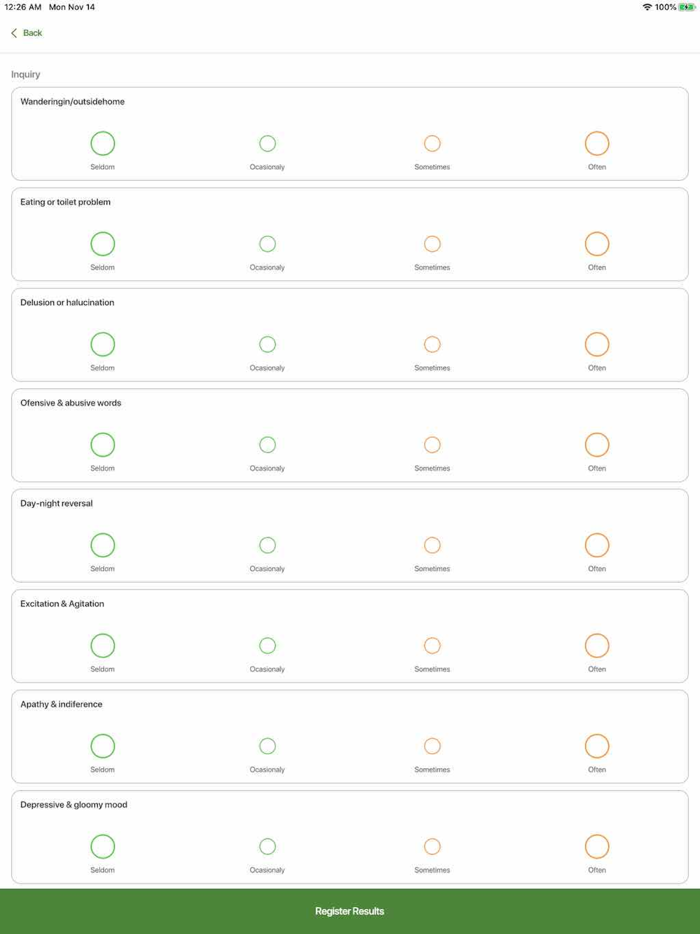The height and width of the screenshot is (934, 700).
Task: Choose Sometimes for Eating or toilet problem
Action: pos(432,244)
